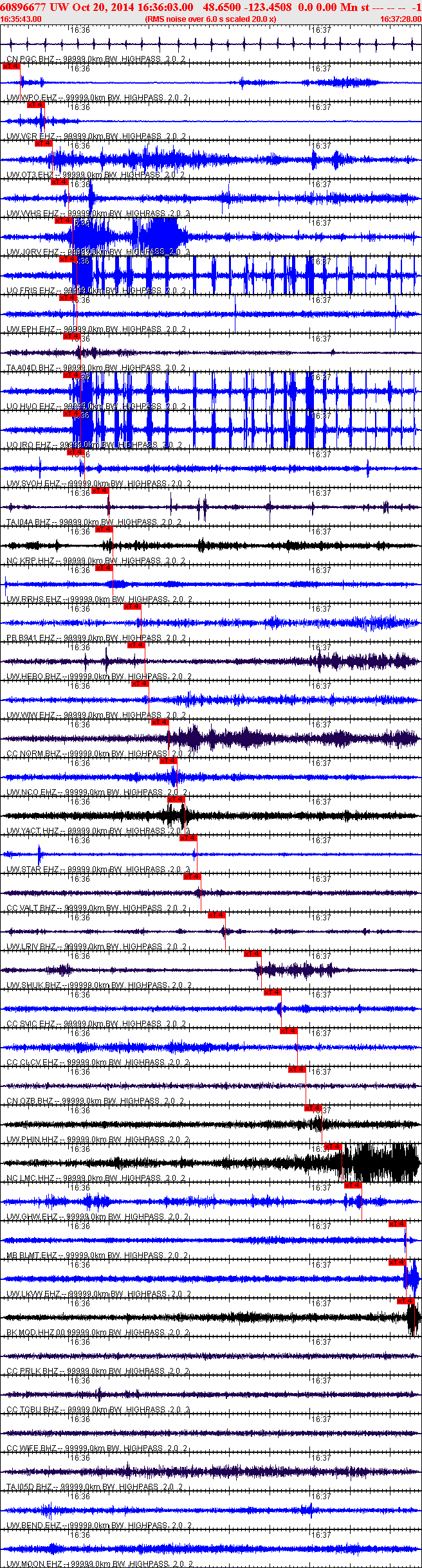
Task: Click the red pick flag on the SHUK trace
Action: pyautogui.click(x=253, y=954)
